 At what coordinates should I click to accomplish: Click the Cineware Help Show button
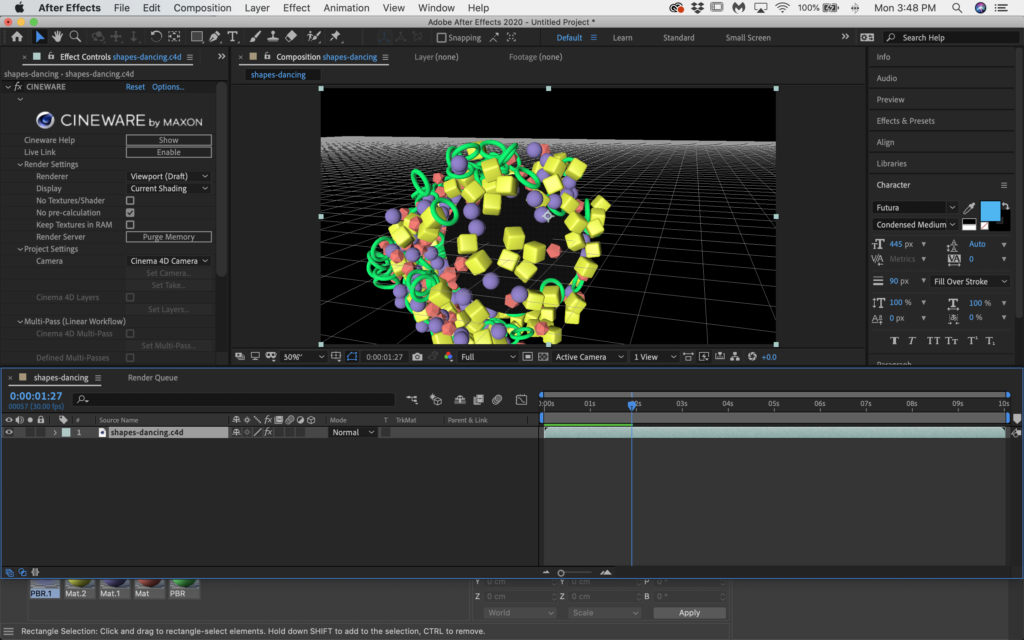[168, 140]
